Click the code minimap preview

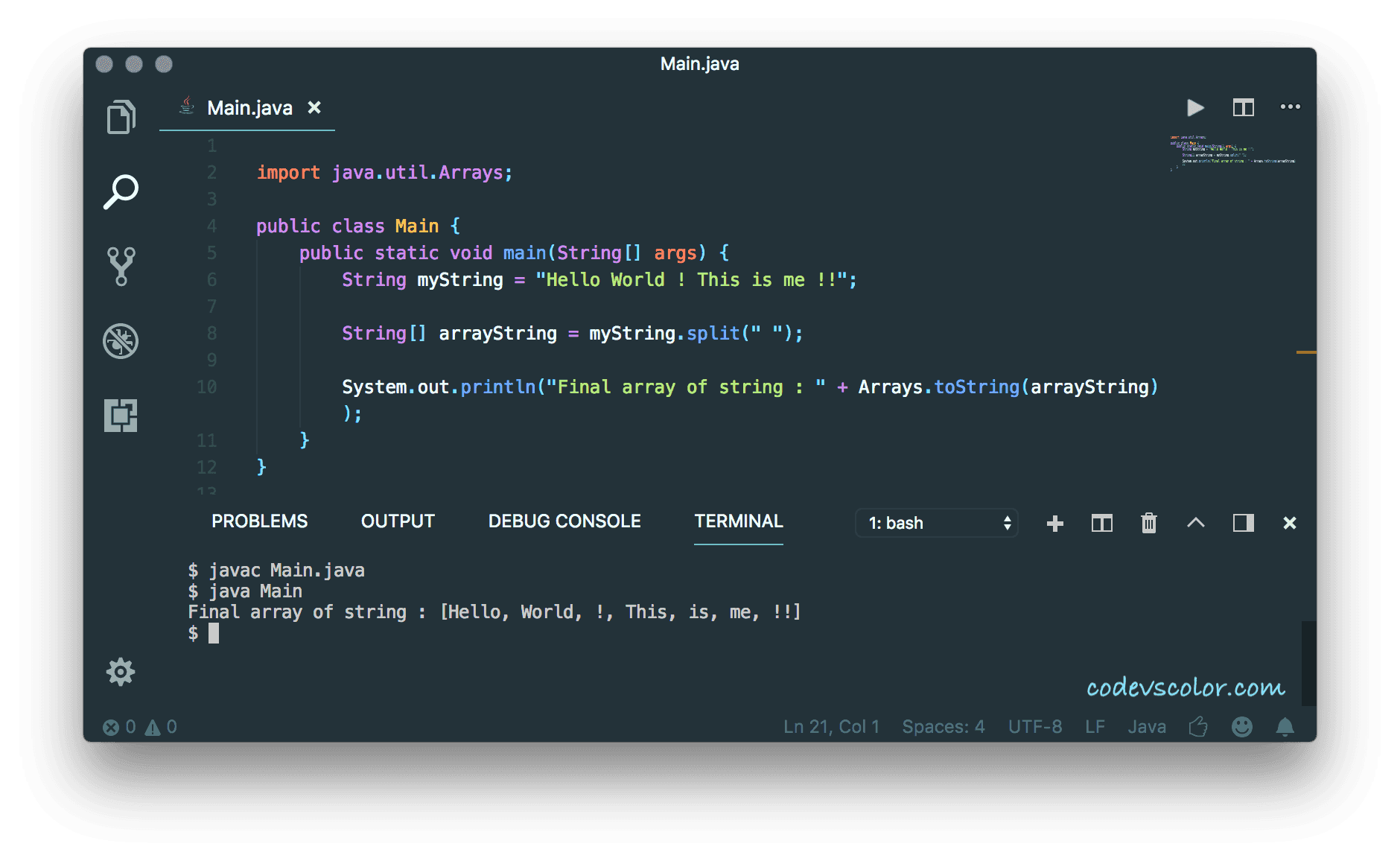point(1232,153)
